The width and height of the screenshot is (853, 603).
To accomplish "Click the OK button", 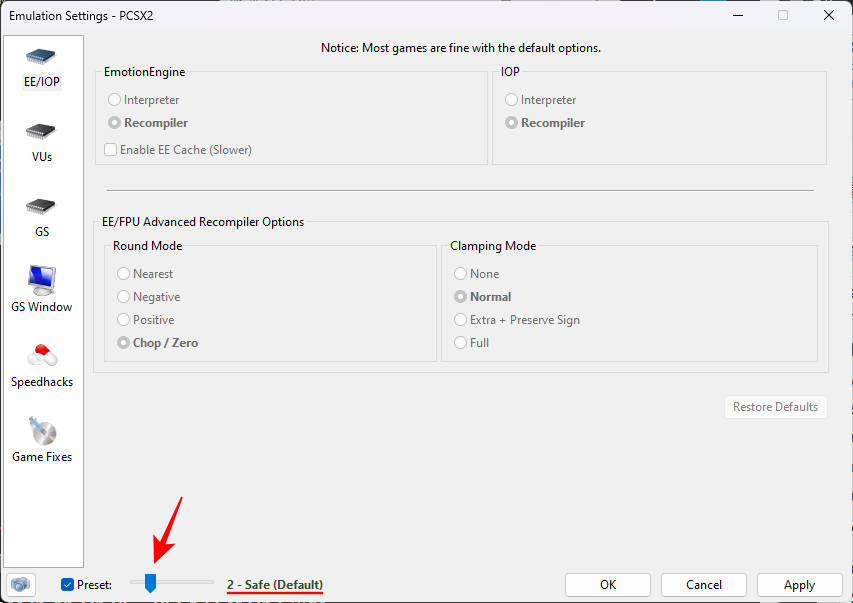I will coord(608,584).
